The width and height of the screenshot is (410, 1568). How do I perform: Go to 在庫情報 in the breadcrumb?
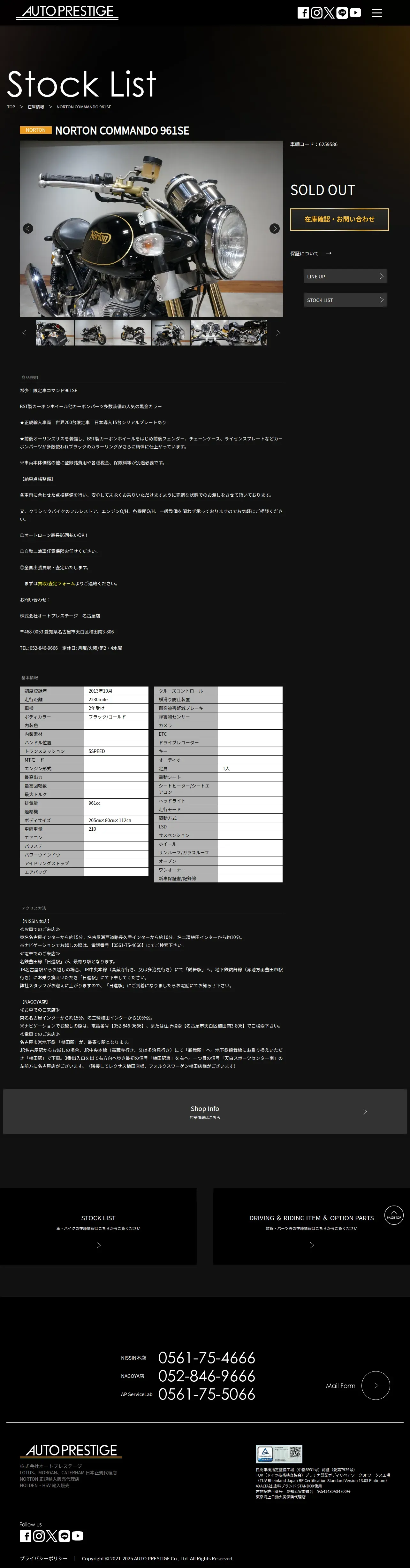click(36, 106)
